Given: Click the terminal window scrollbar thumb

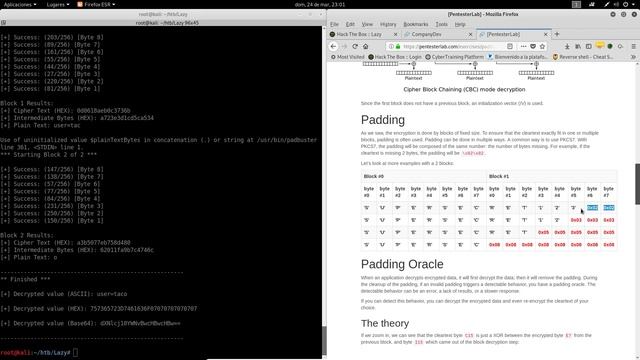Looking at the screenshot, I should pos(324,340).
